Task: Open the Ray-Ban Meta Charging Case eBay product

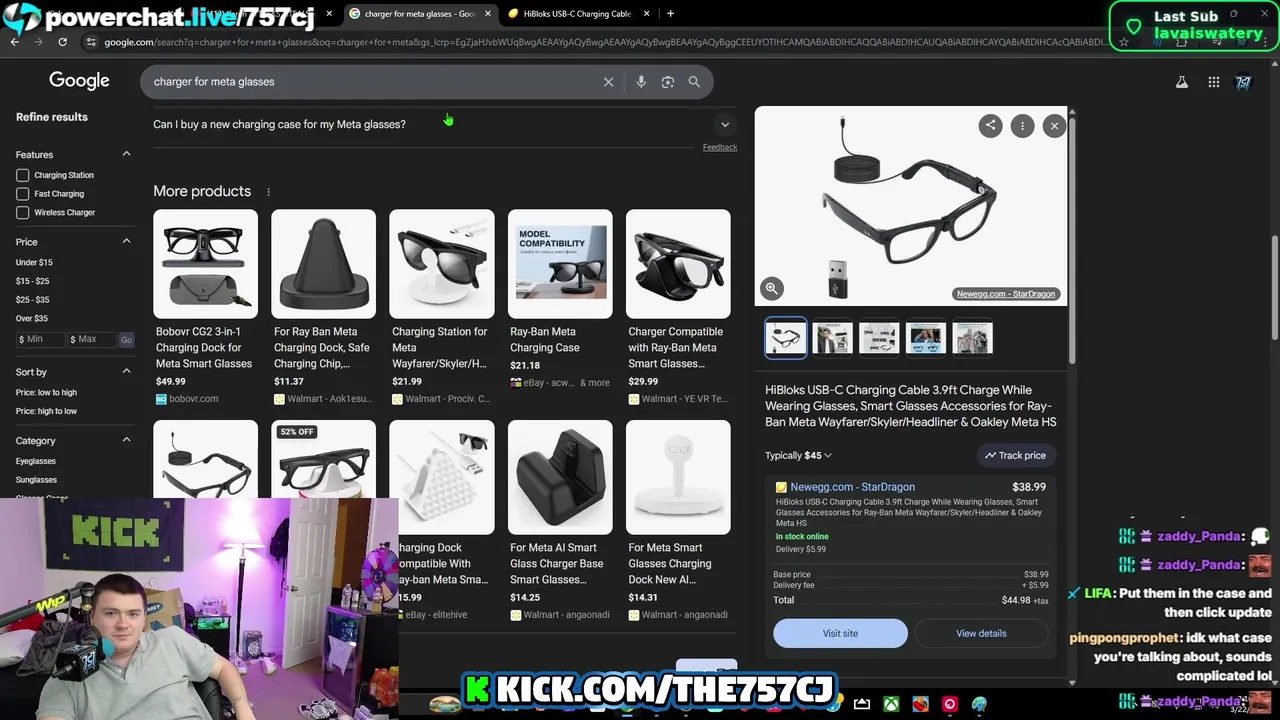Action: pyautogui.click(x=560, y=300)
